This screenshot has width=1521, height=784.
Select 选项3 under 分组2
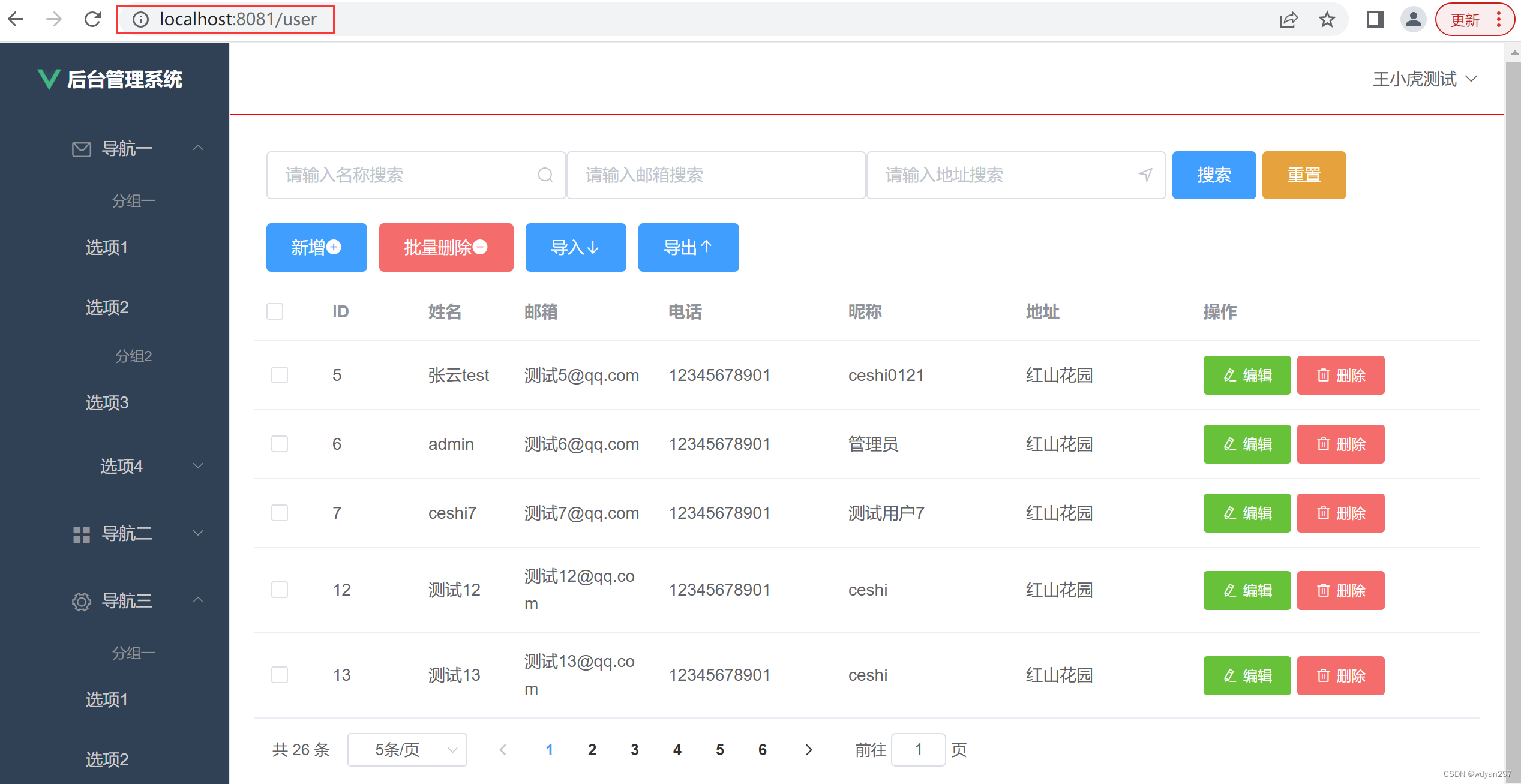[x=107, y=402]
